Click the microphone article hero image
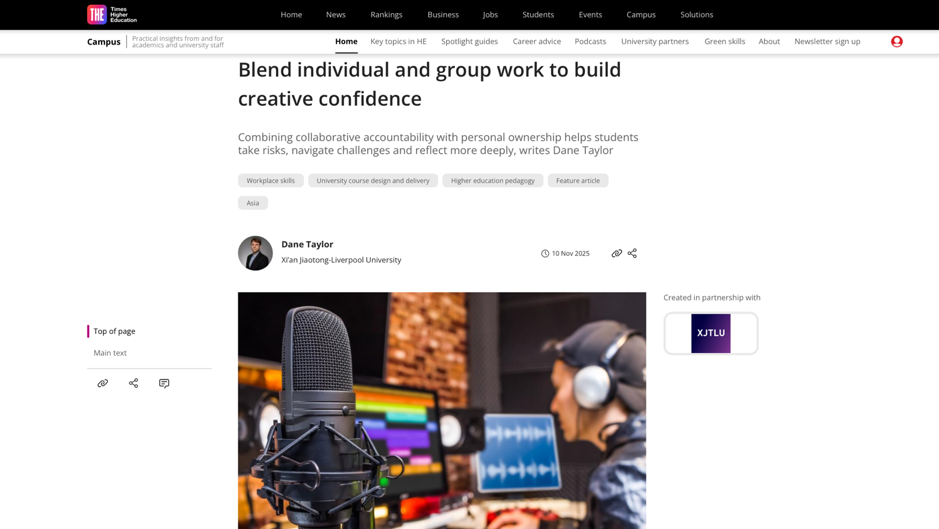This screenshot has width=939, height=529. tap(441, 410)
